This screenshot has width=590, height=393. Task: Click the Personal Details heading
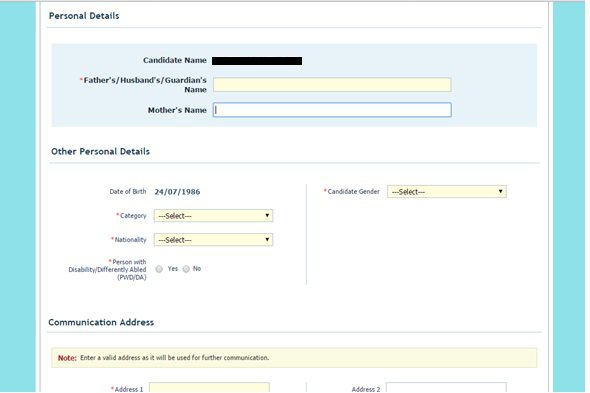click(x=84, y=16)
